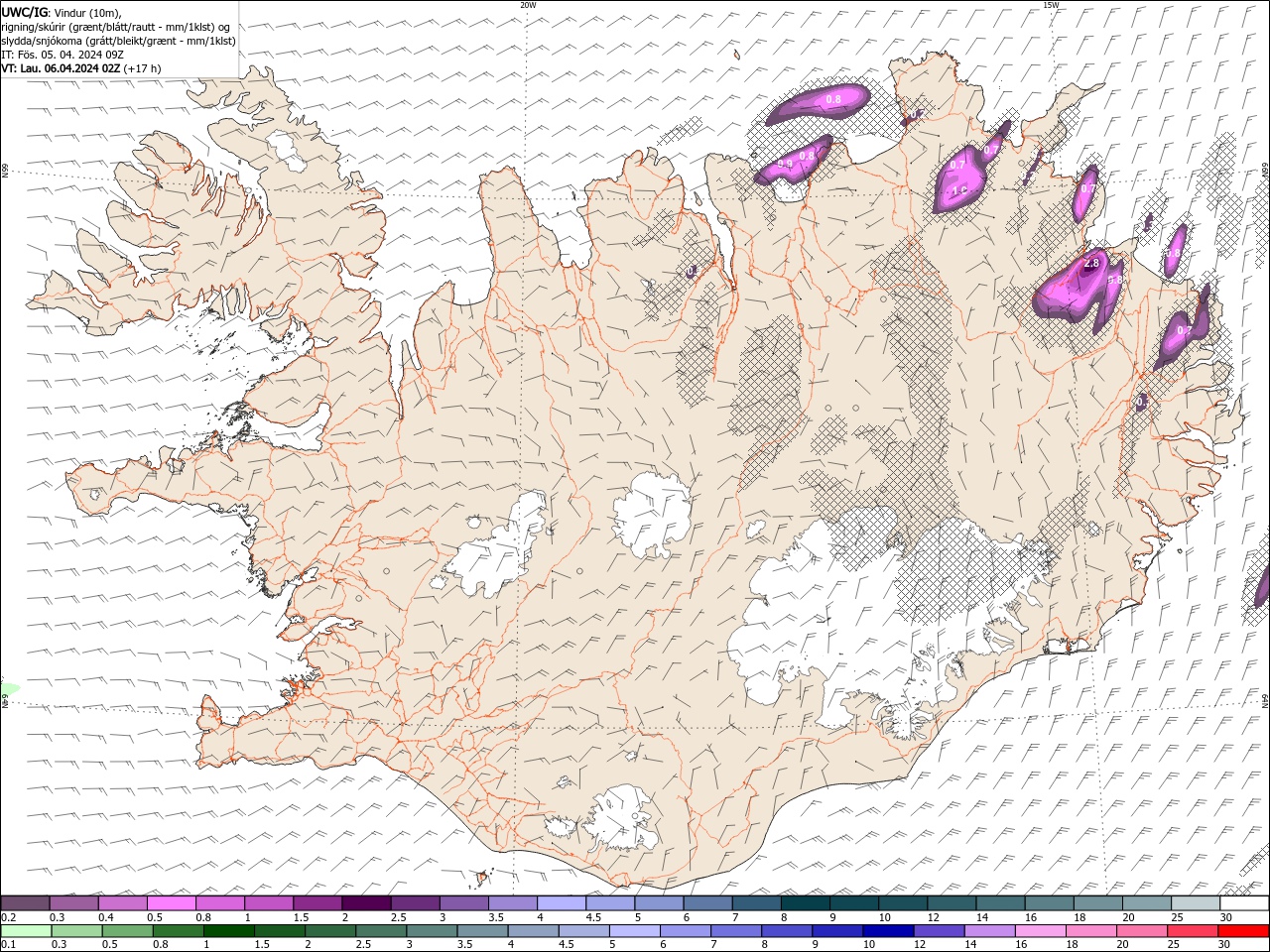Click the '0.1' number under the lower scale
Image resolution: width=1270 pixels, height=952 pixels.
(x=8, y=945)
